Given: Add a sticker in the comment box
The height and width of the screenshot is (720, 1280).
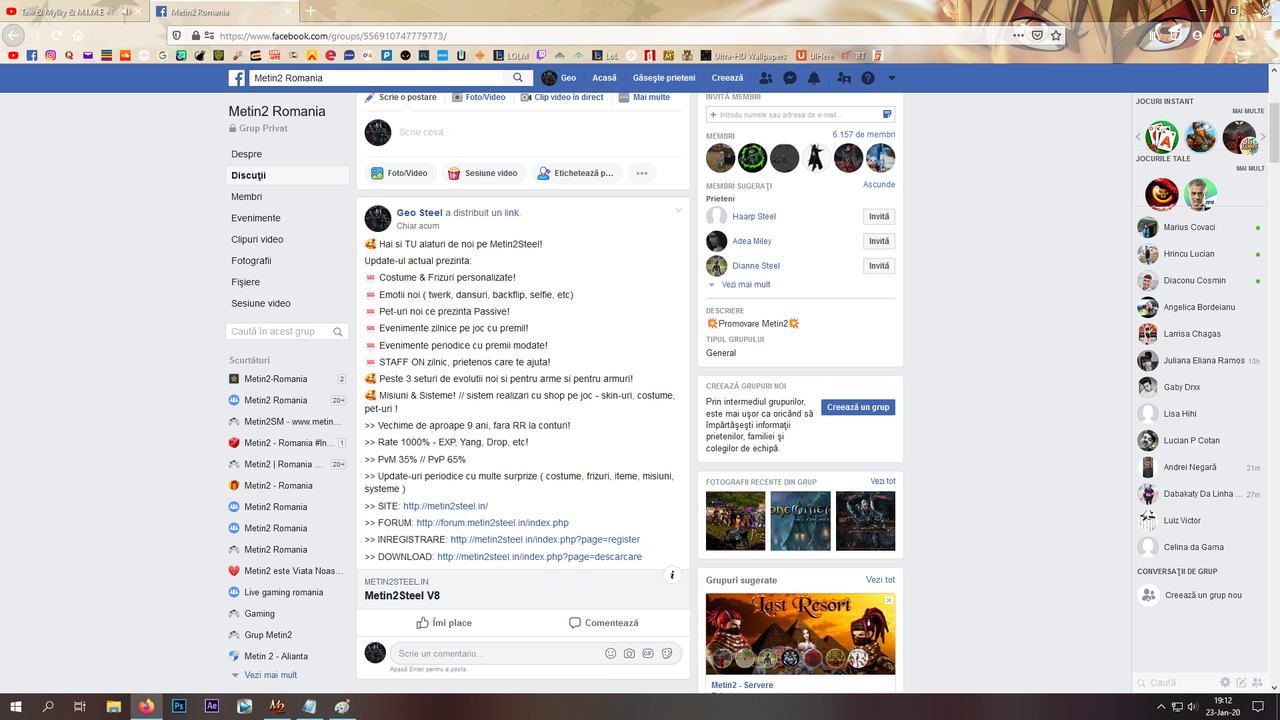Looking at the screenshot, I should pyautogui.click(x=667, y=653).
